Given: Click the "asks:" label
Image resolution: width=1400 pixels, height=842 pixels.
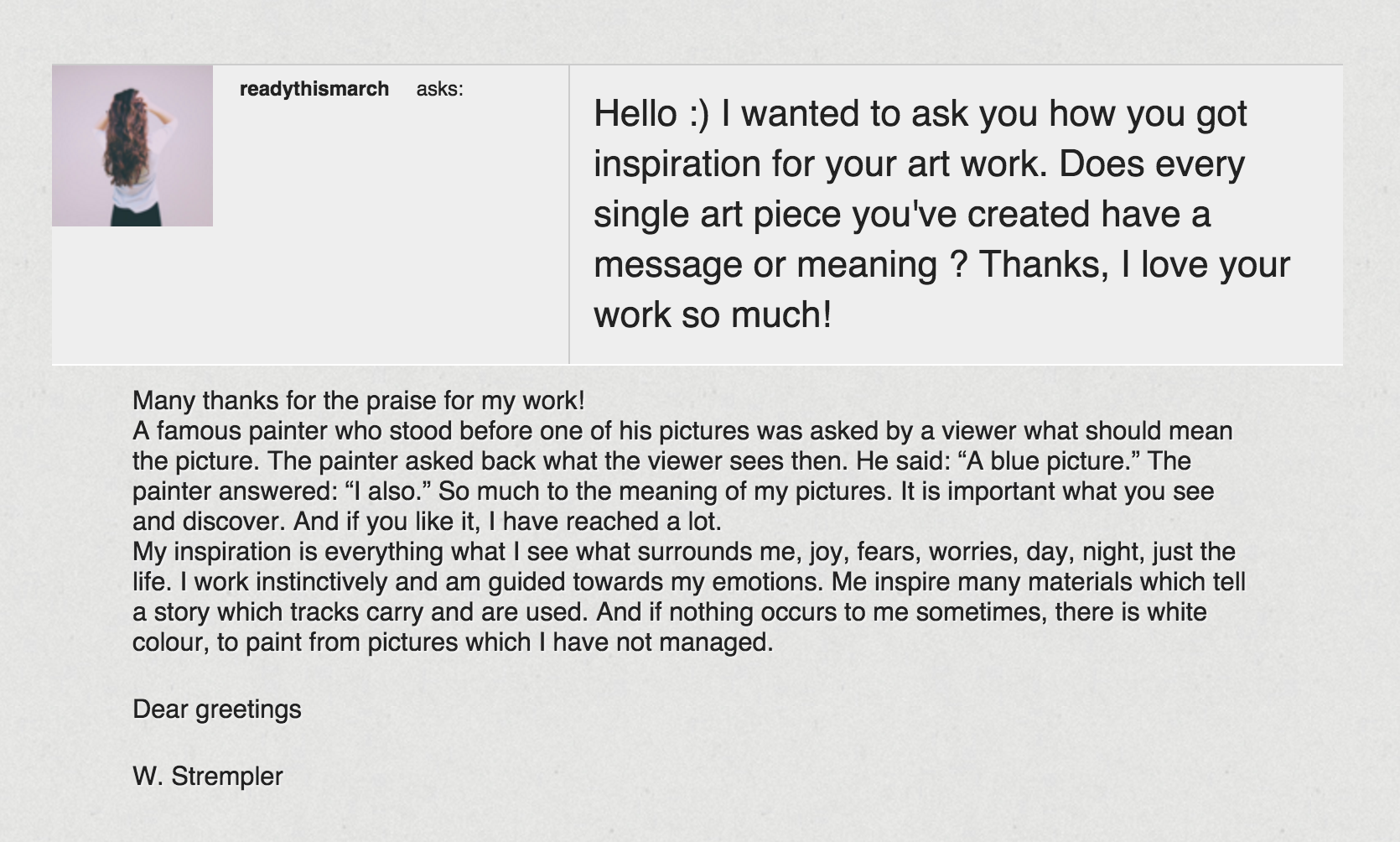Looking at the screenshot, I should pyautogui.click(x=439, y=89).
